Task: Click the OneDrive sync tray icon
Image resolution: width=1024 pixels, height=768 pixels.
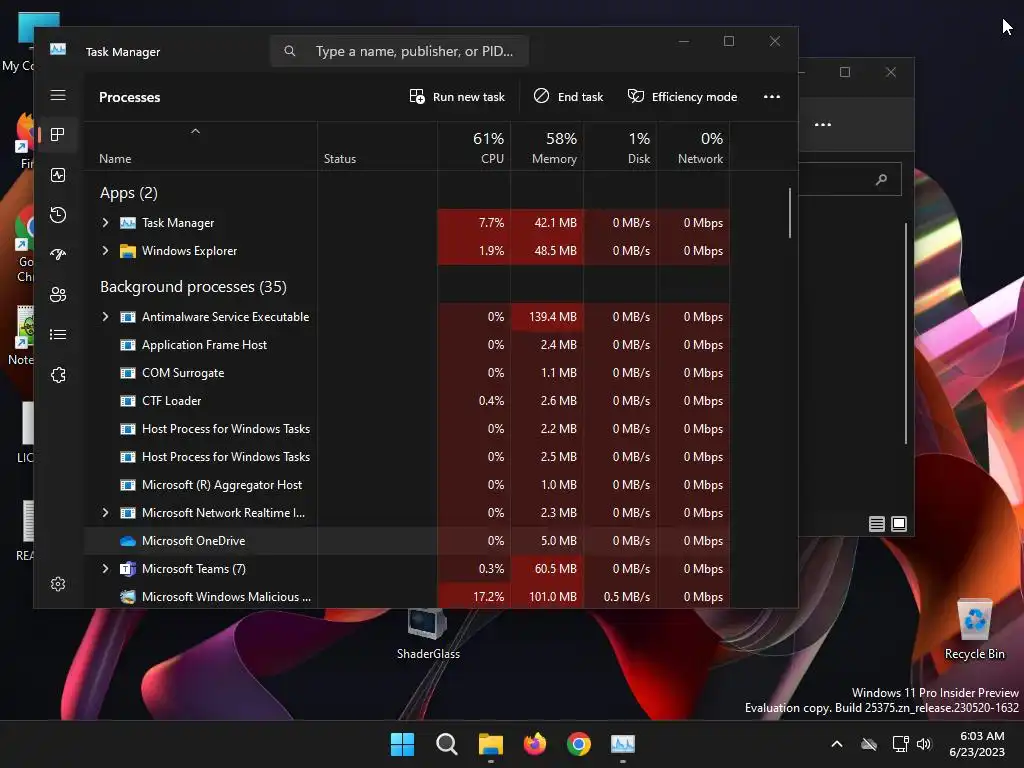Action: [869, 744]
